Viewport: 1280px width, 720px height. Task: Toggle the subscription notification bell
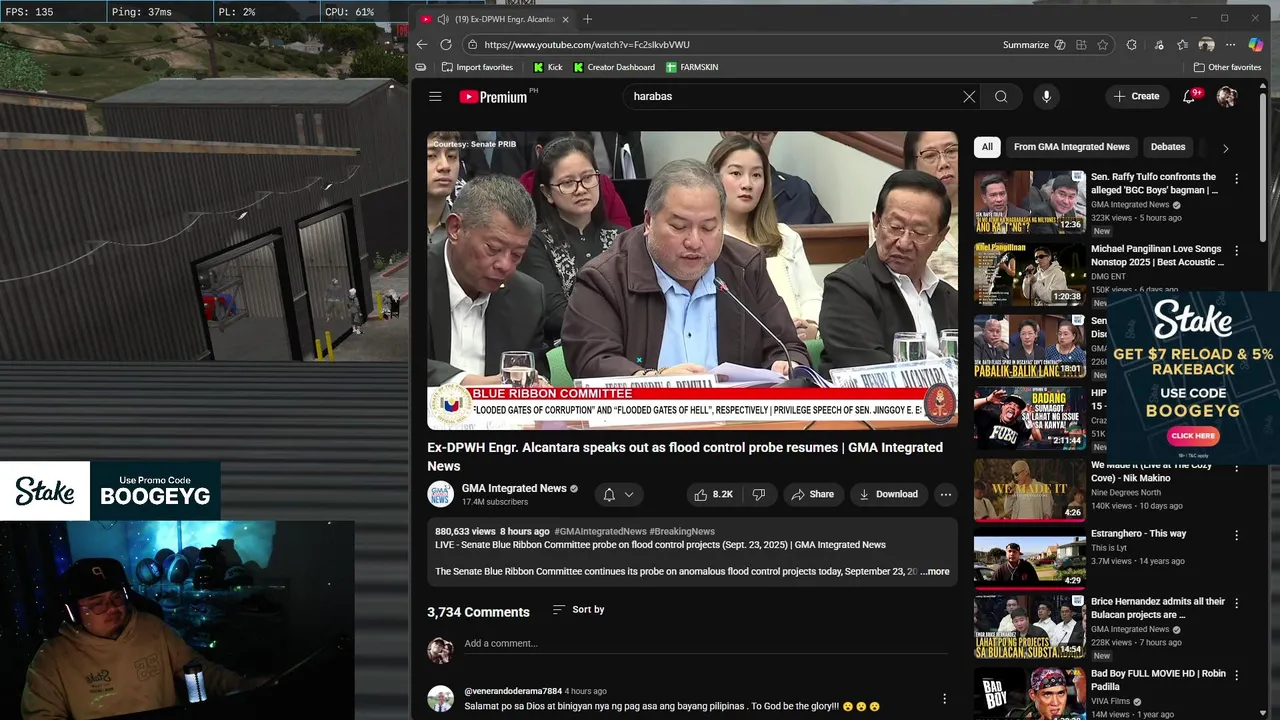click(x=609, y=494)
